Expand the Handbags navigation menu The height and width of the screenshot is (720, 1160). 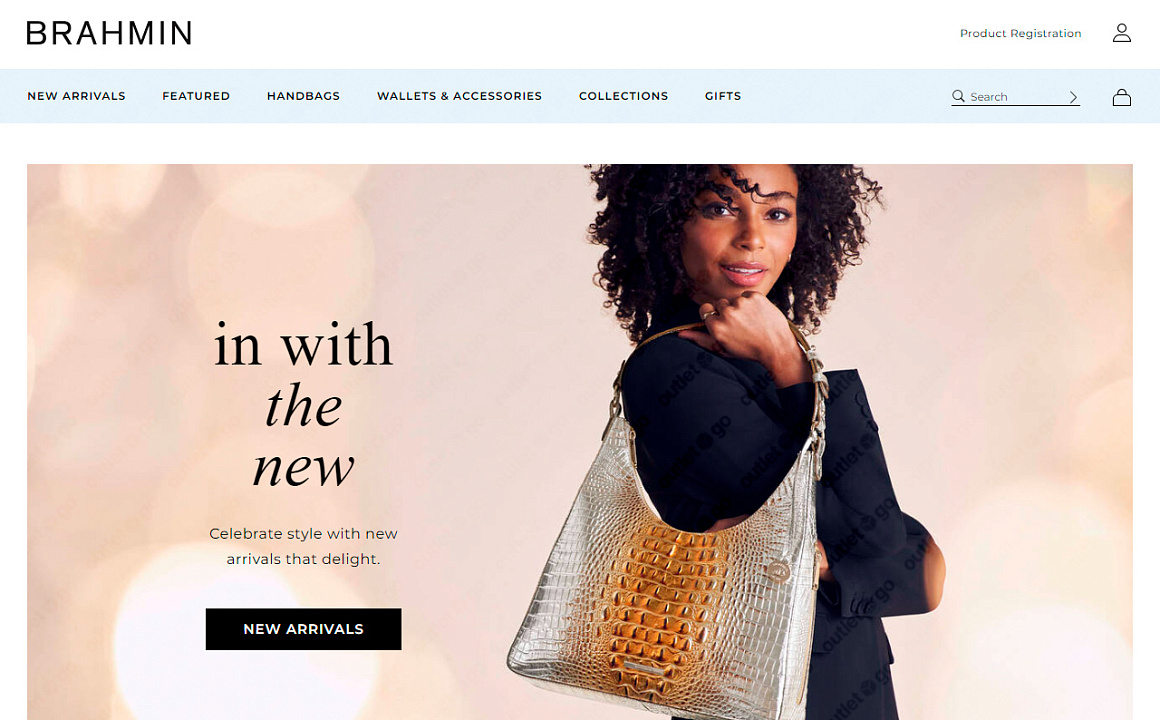[303, 96]
